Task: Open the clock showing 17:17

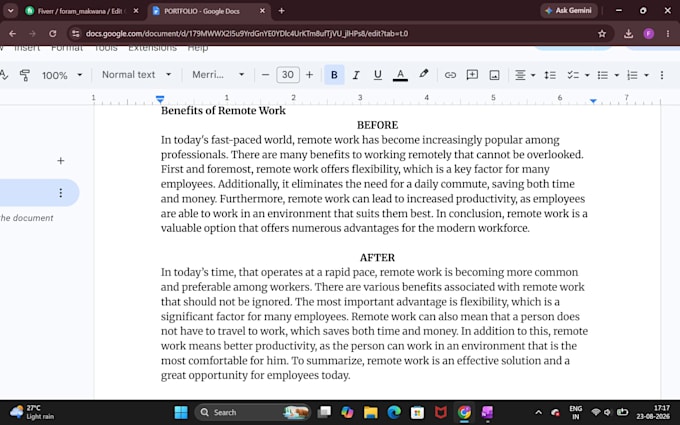Action: 653,412
